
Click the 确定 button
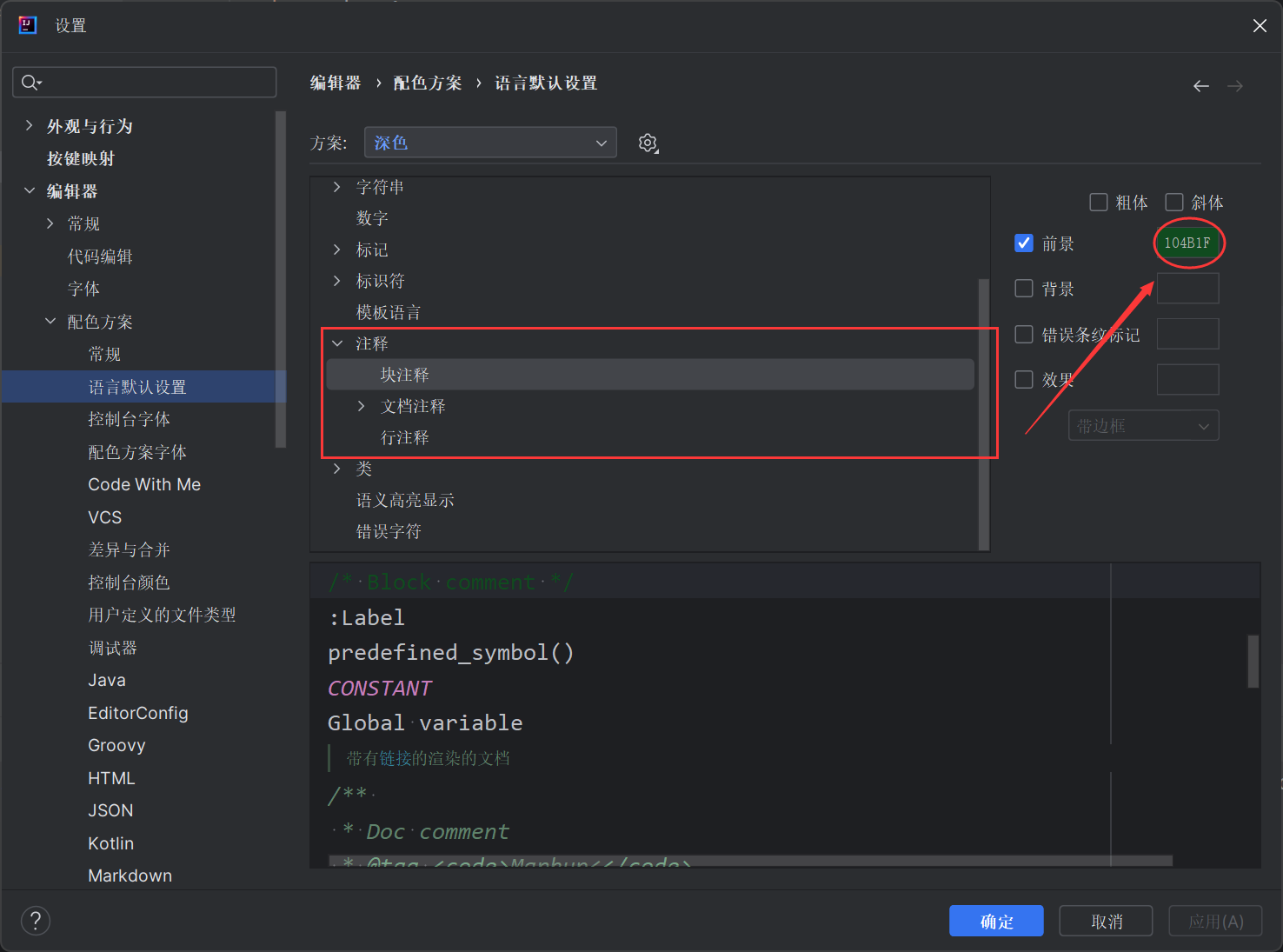click(x=996, y=921)
